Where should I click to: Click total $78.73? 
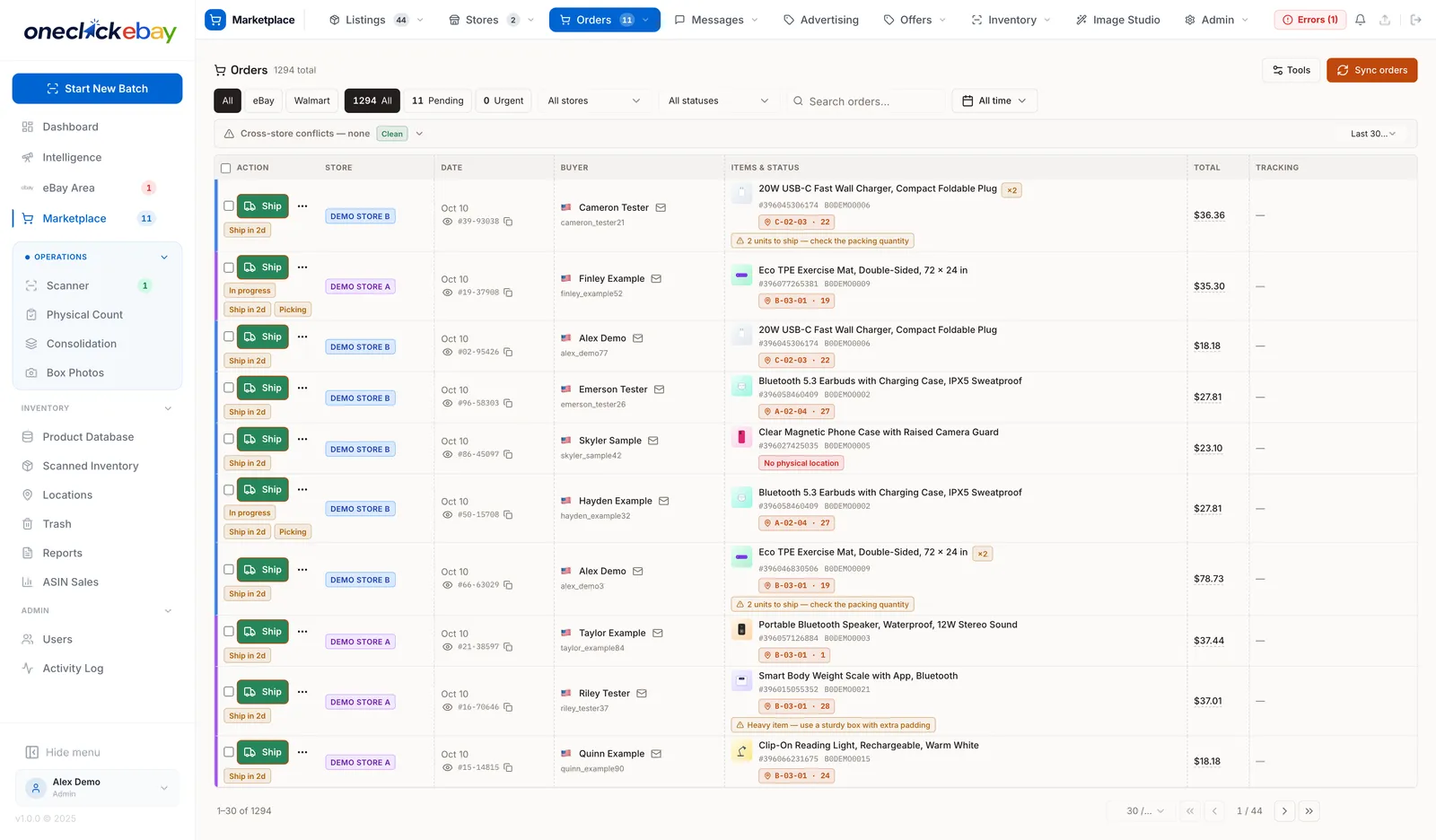[x=1208, y=579]
